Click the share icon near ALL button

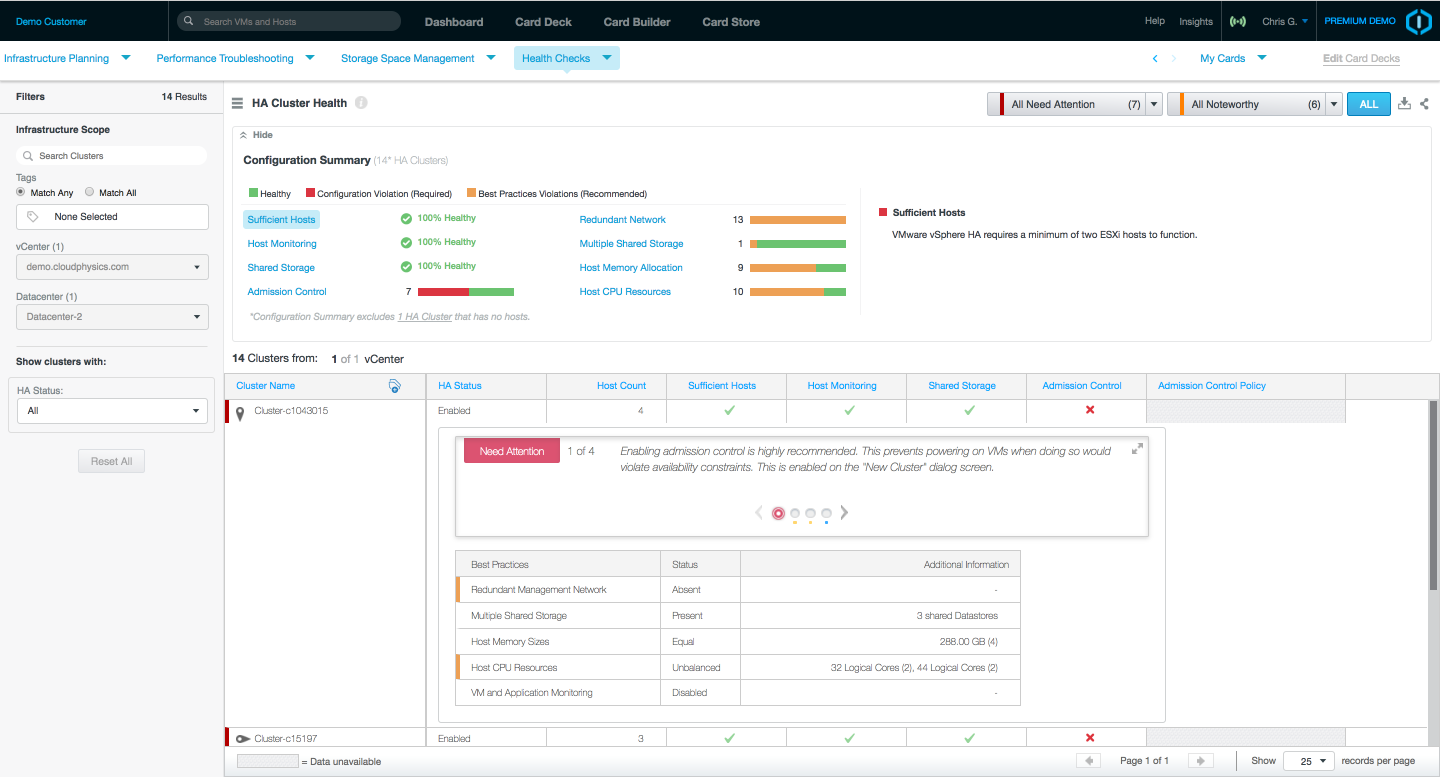1424,103
